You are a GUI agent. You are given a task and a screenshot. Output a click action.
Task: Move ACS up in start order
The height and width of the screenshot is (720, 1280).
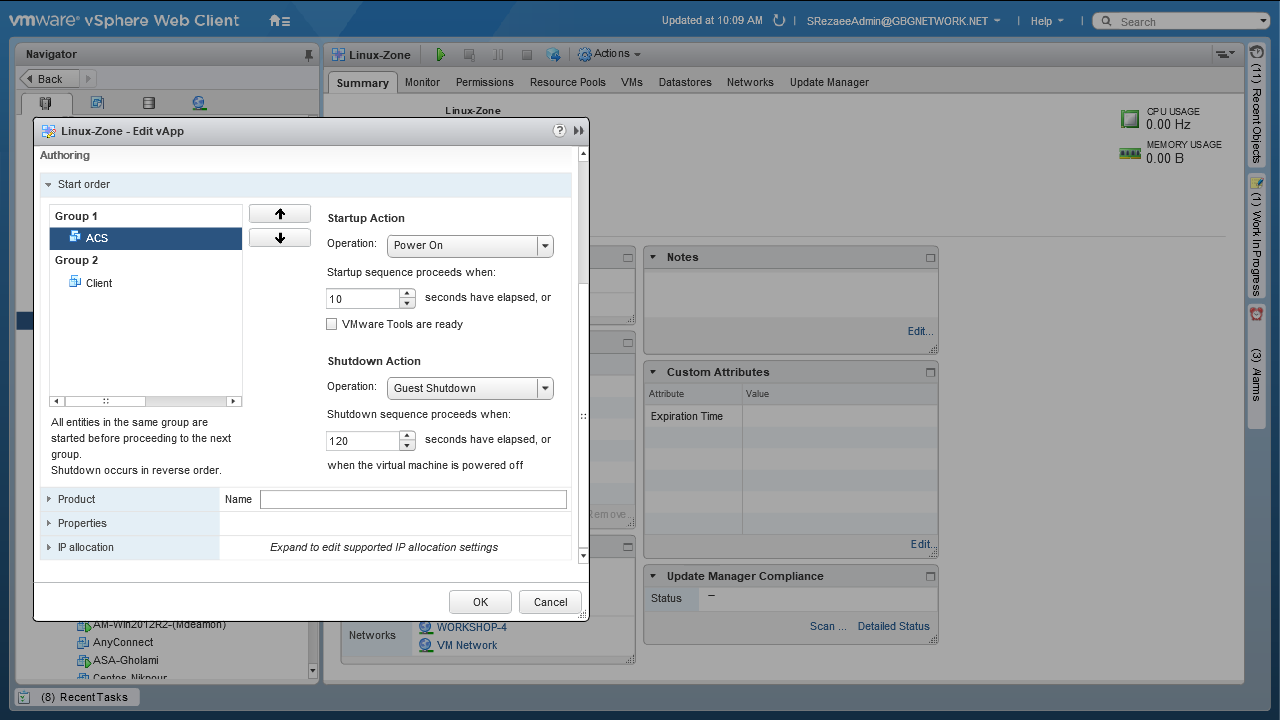[279, 214]
